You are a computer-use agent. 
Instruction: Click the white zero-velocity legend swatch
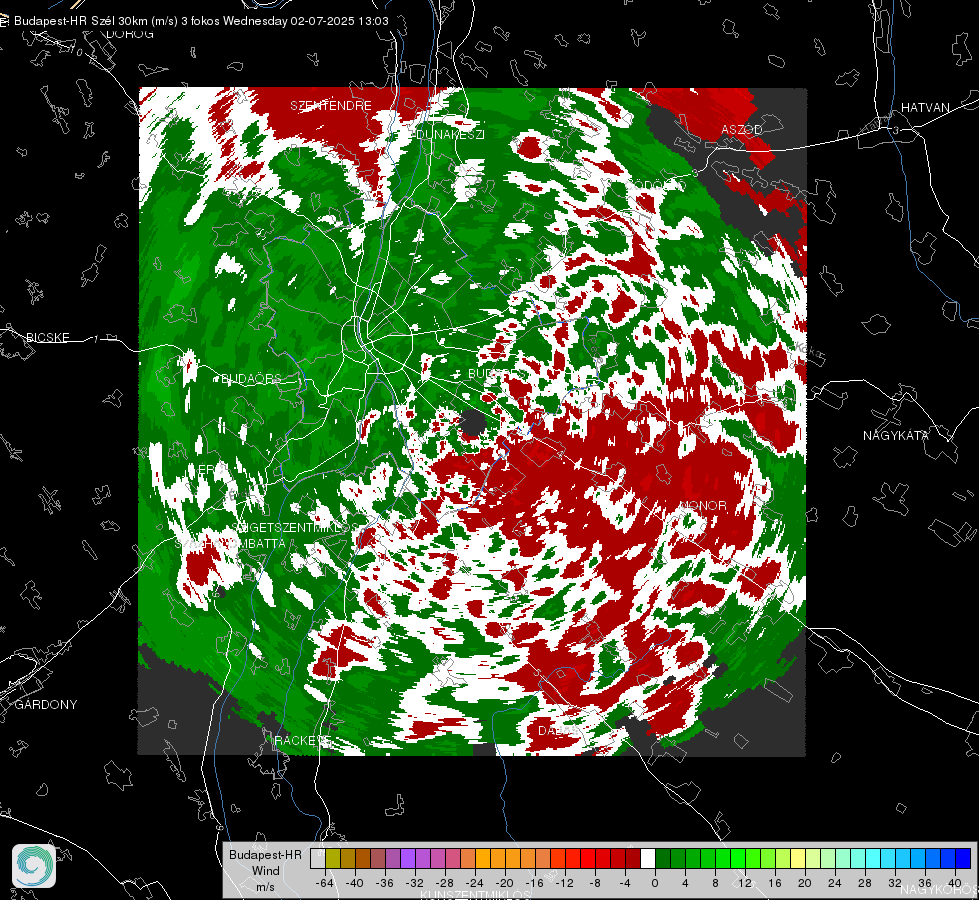click(x=648, y=859)
